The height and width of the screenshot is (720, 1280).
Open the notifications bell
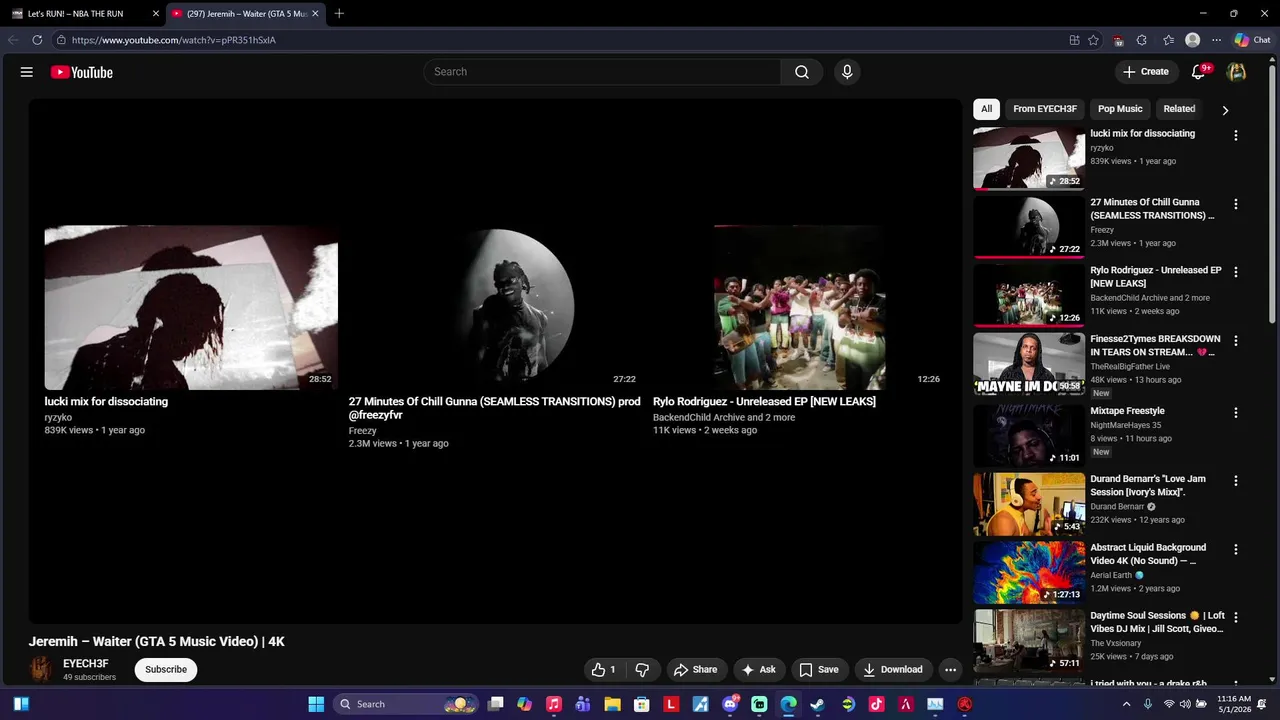1199,72
